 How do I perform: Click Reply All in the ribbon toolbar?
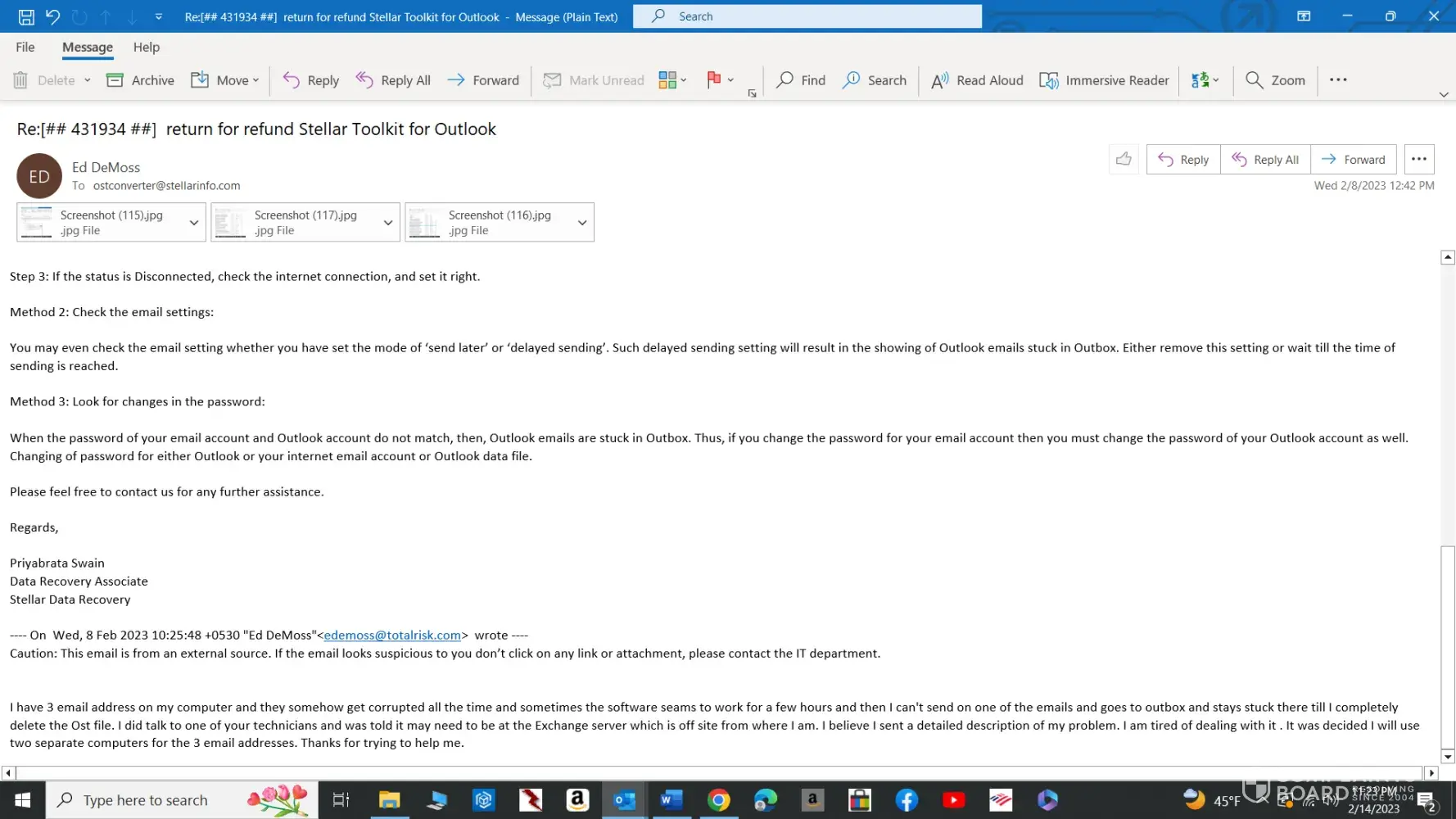click(393, 80)
